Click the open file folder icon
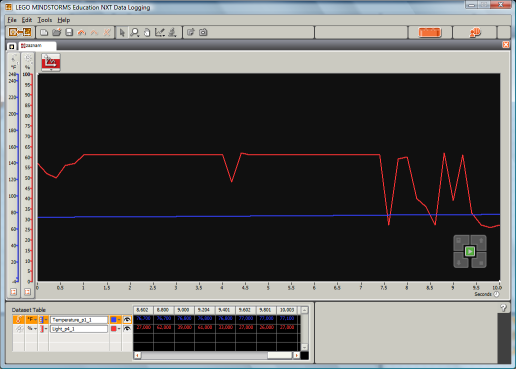This screenshot has width=516, height=369. click(x=57, y=32)
